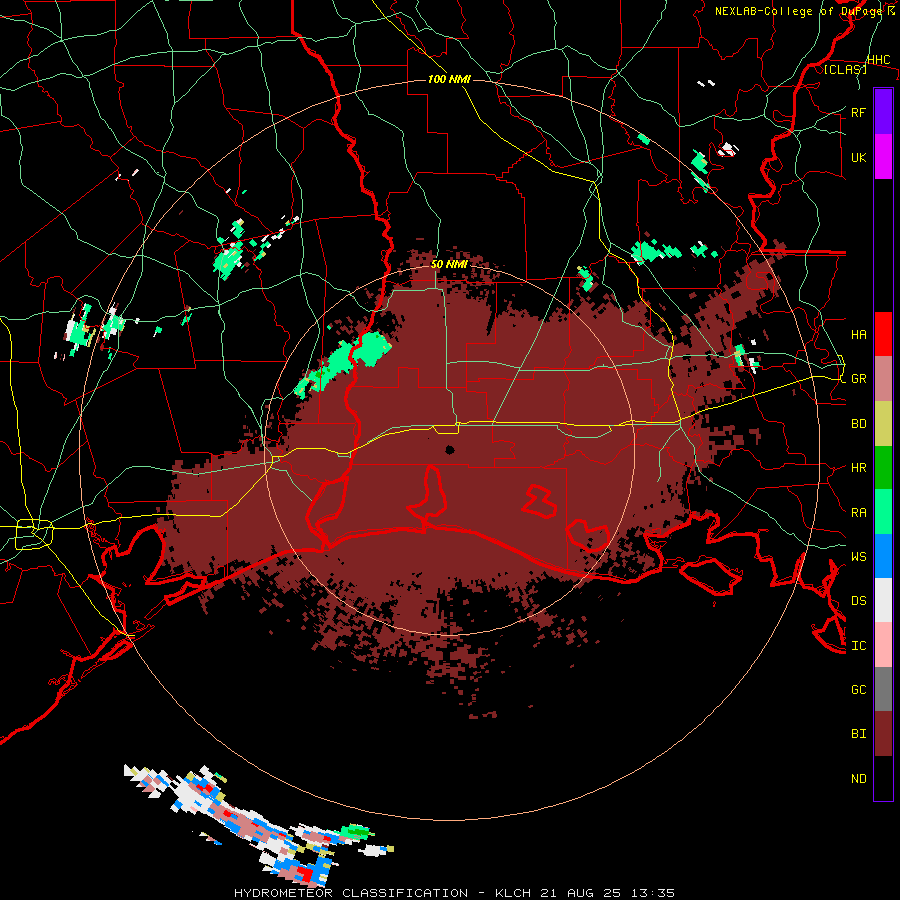Click the 'BI' legend label text

click(x=859, y=734)
